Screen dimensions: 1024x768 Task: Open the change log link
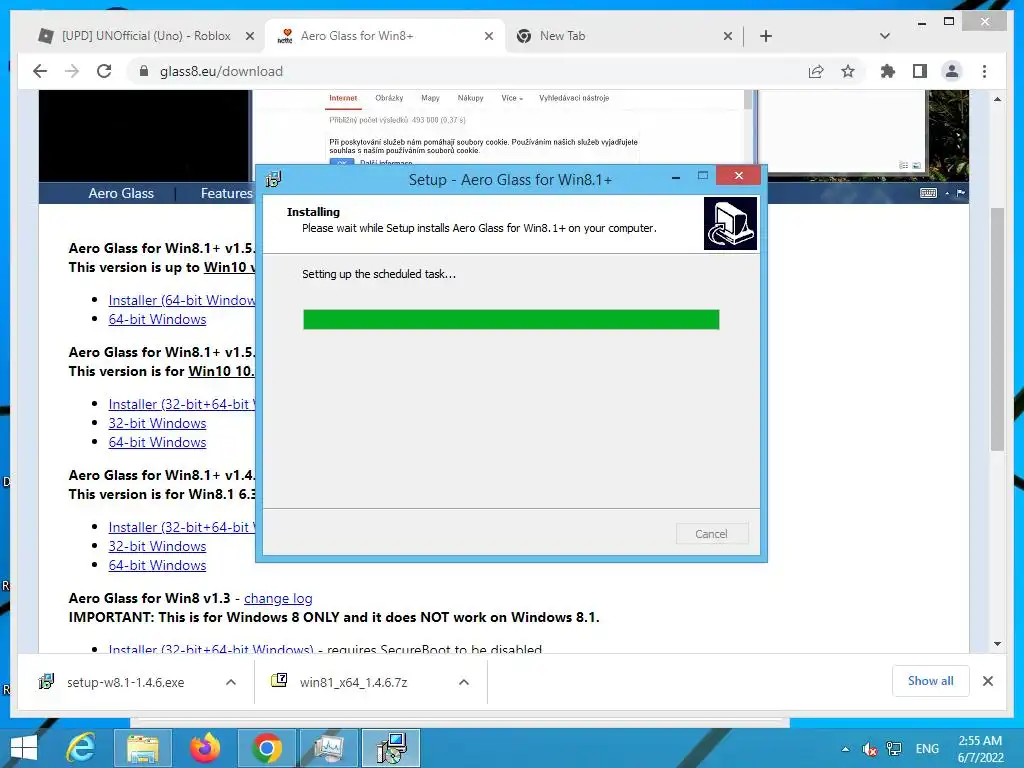coord(278,598)
